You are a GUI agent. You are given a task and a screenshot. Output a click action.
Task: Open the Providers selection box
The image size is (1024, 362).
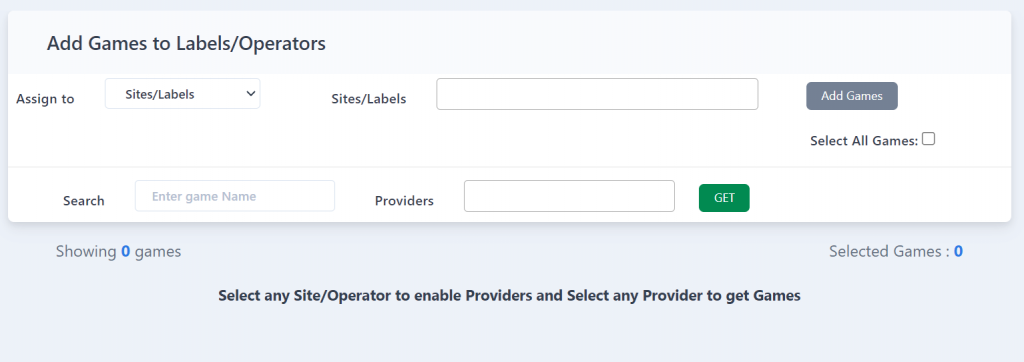(x=569, y=196)
